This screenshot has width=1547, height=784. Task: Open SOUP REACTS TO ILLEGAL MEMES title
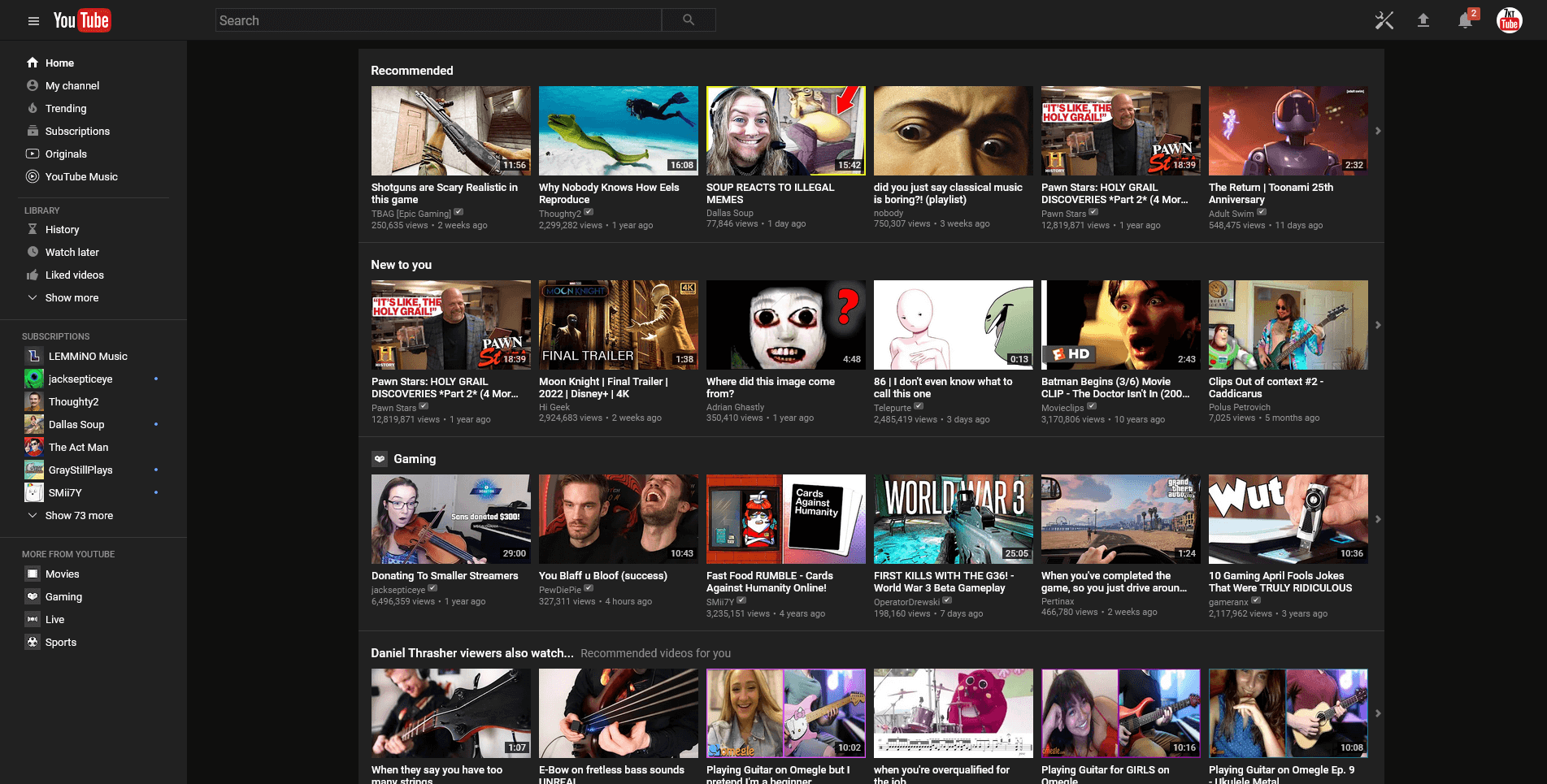(x=771, y=193)
